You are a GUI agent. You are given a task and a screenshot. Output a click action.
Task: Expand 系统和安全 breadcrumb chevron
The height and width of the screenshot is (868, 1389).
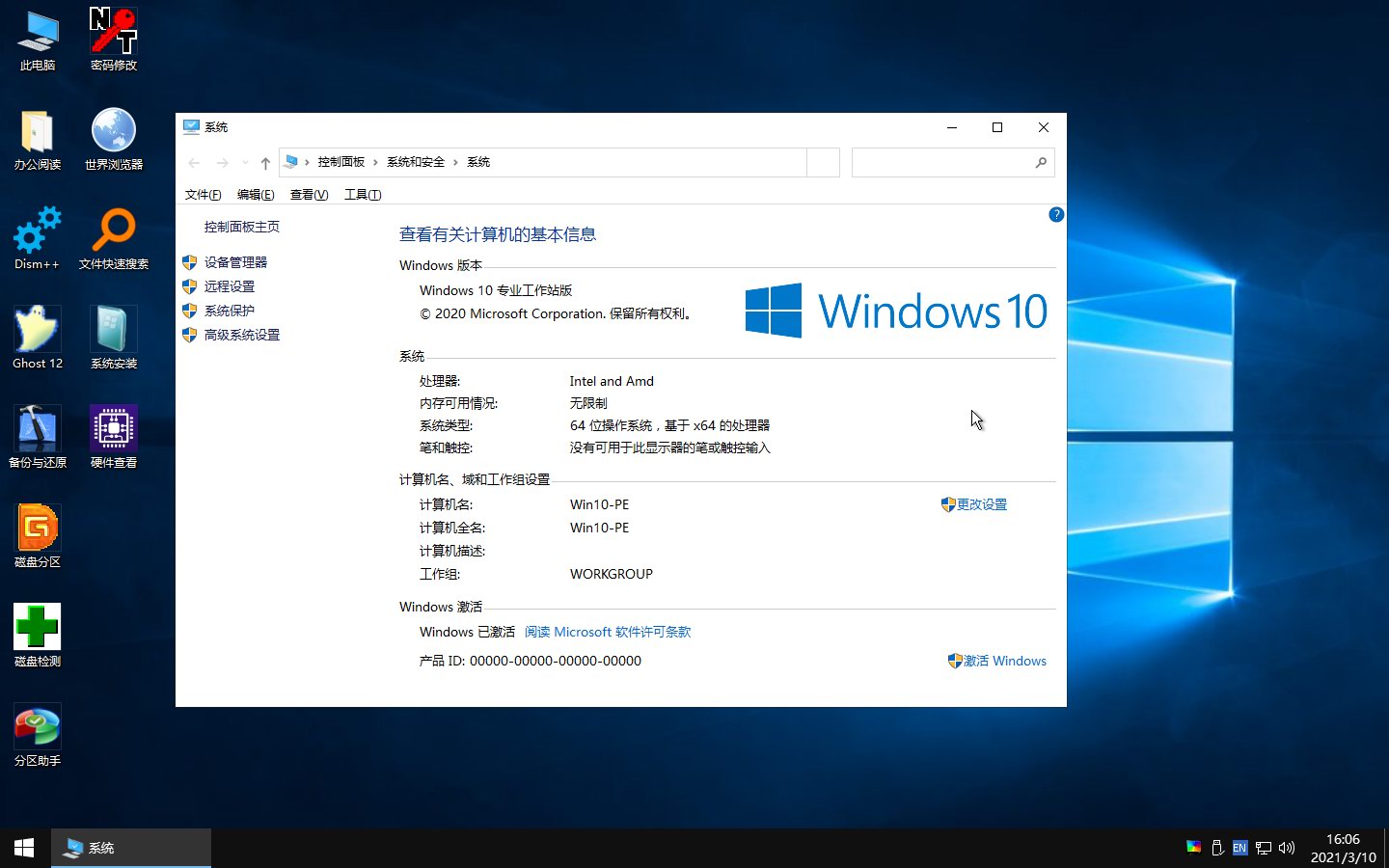point(455,163)
